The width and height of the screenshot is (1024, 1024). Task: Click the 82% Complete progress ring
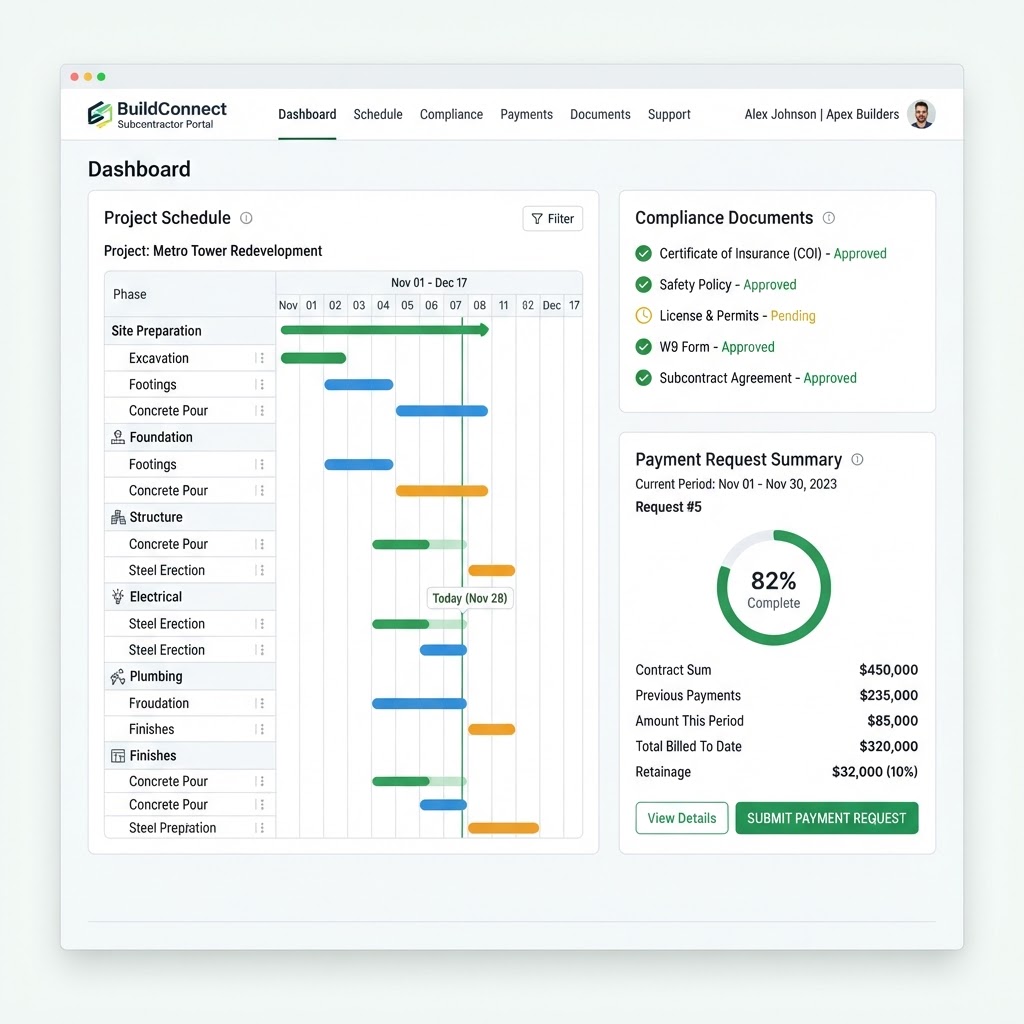pos(774,588)
